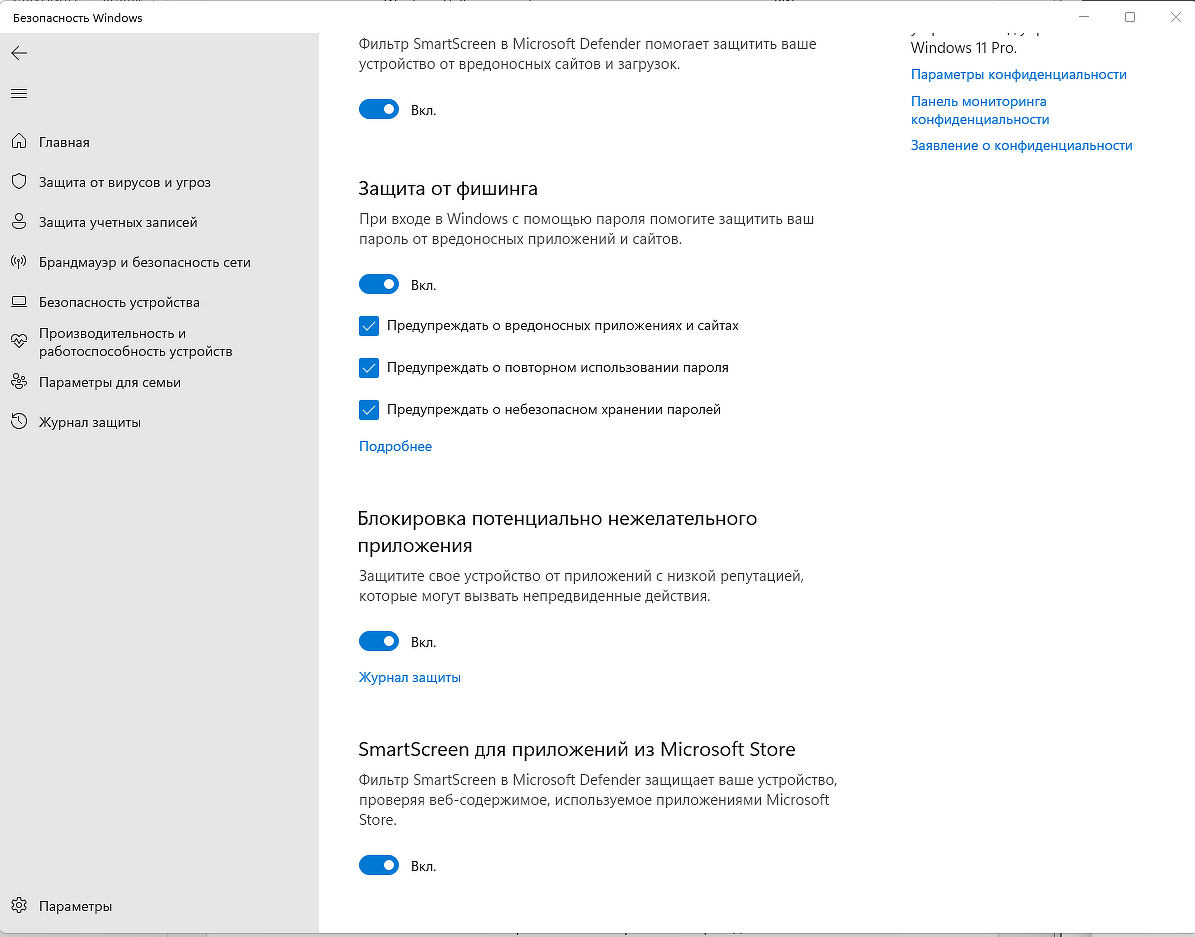Viewport: 1195px width, 937px height.
Task: Open the Журнал защиты link under blocking
Action: click(x=409, y=678)
